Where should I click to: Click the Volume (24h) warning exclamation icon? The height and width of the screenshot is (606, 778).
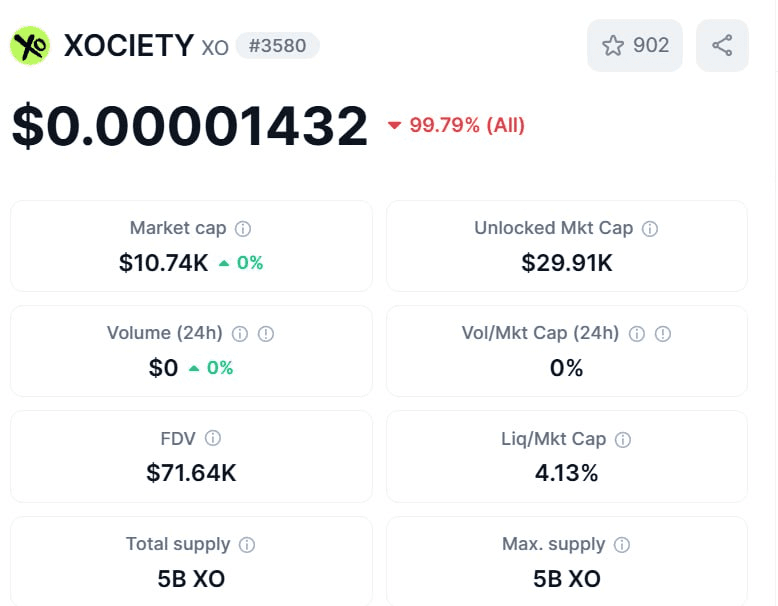click(x=265, y=334)
